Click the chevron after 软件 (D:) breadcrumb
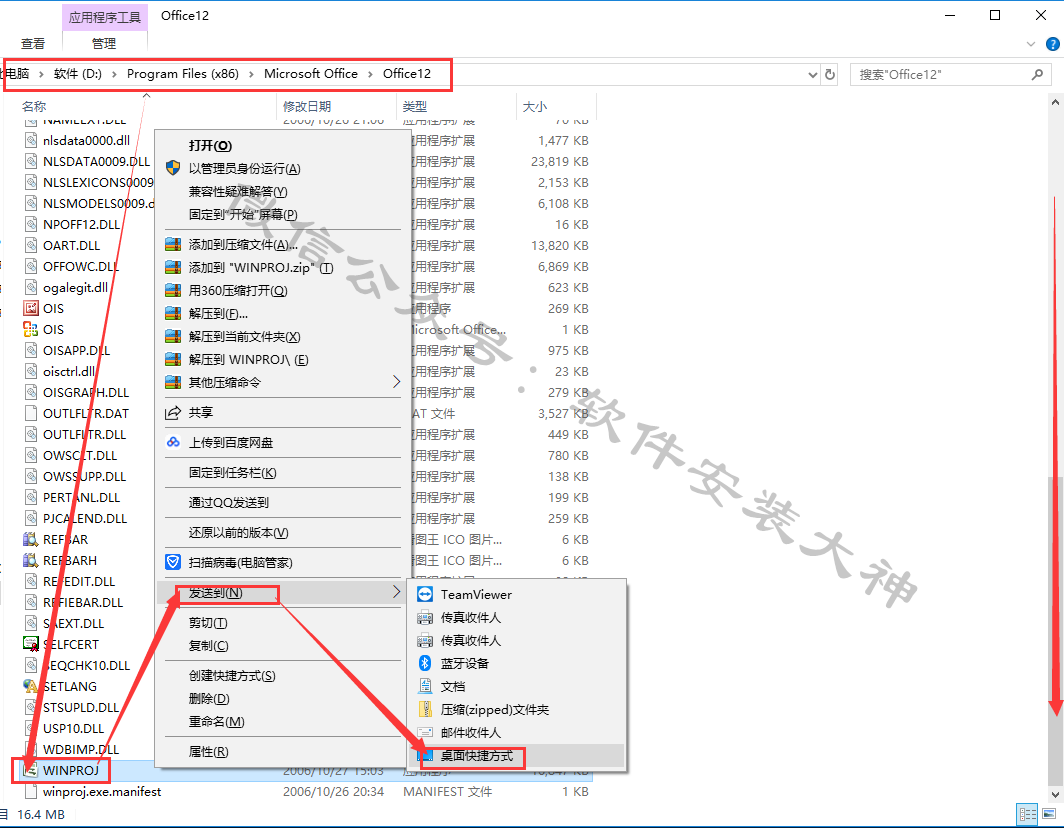The width and height of the screenshot is (1064, 828). pos(114,74)
